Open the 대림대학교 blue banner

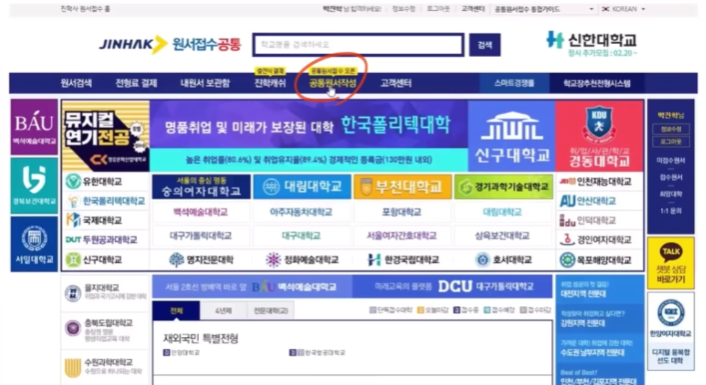coord(302,186)
